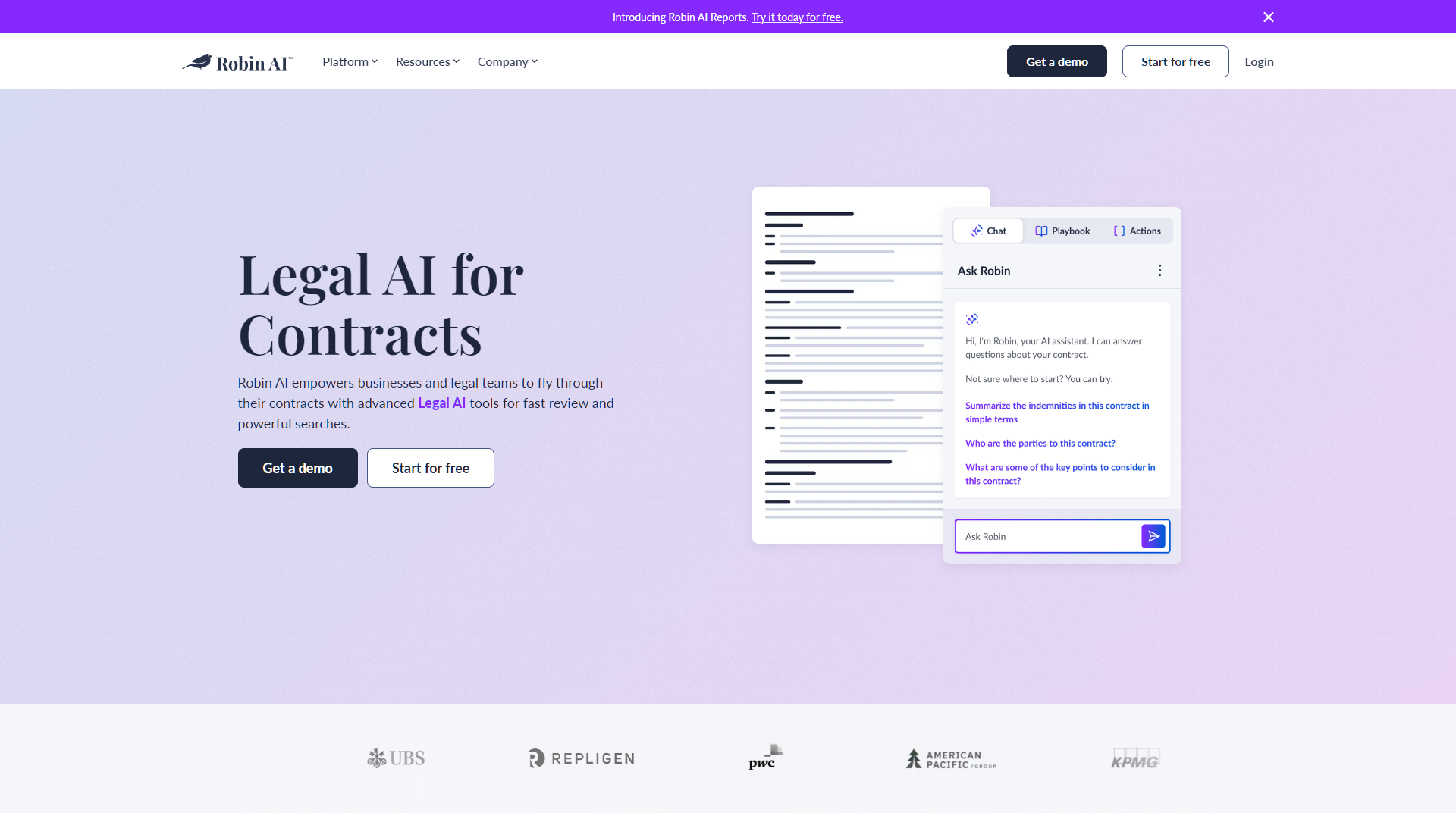1456x819 pixels.
Task: Expand the Resources dropdown menu
Action: 427,61
